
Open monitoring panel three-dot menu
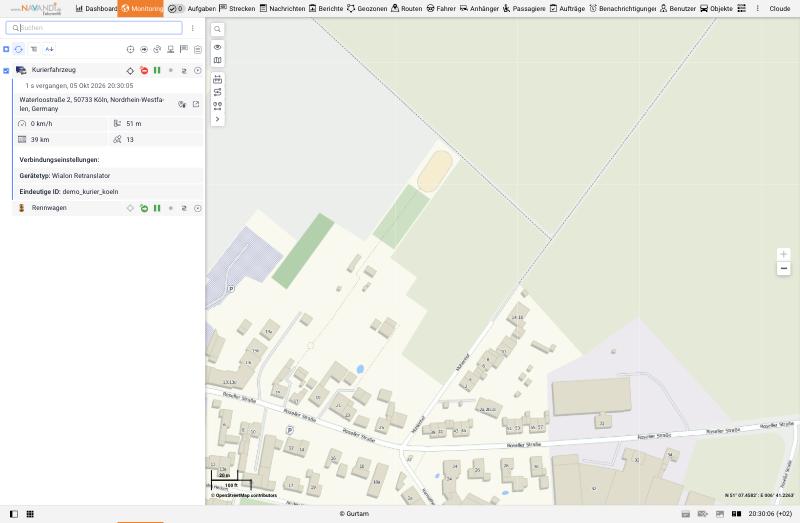pos(193,28)
